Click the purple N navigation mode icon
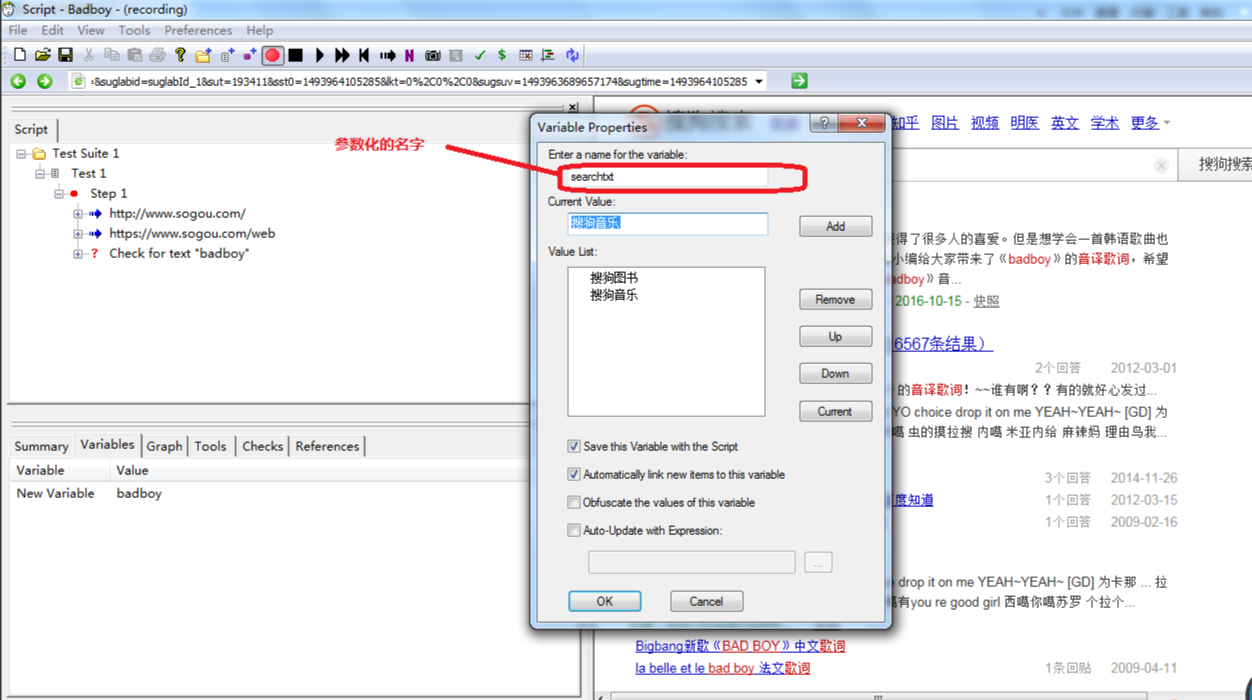This screenshot has width=1252, height=700. pyautogui.click(x=409, y=55)
